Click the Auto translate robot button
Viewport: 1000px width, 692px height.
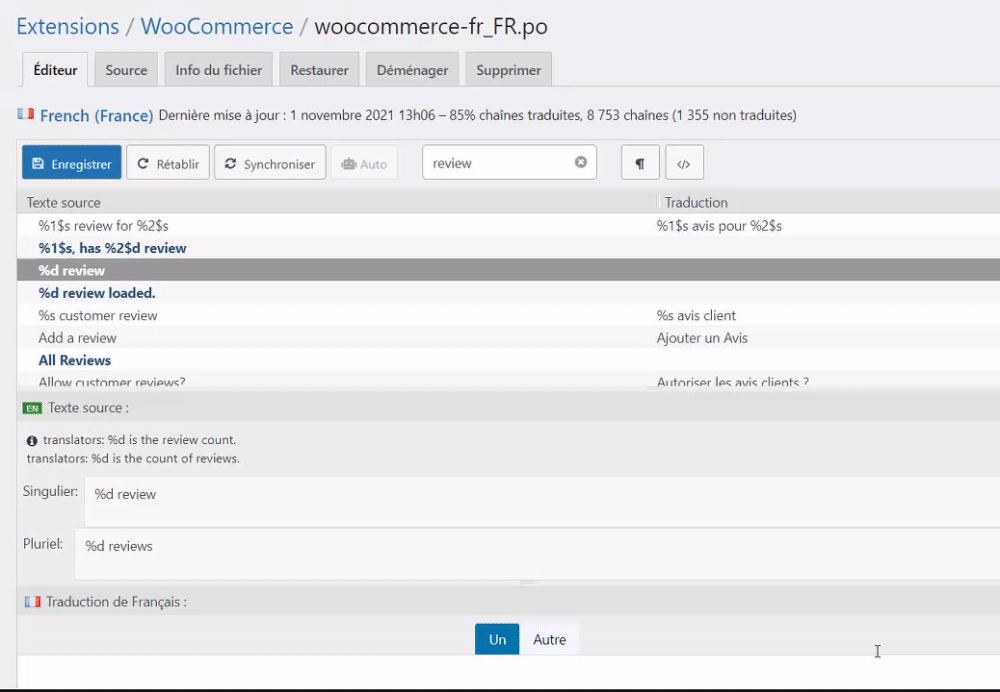click(364, 163)
